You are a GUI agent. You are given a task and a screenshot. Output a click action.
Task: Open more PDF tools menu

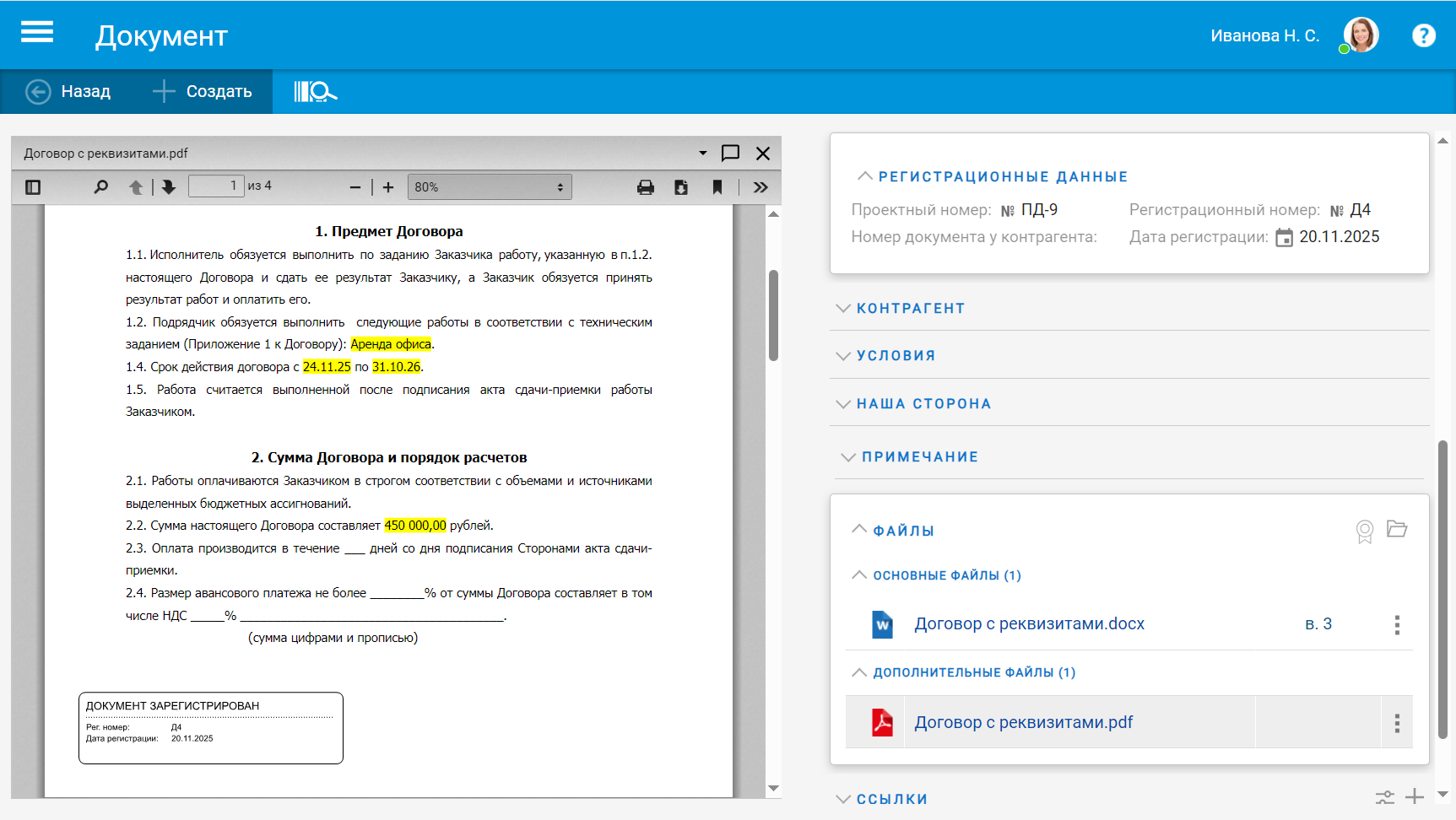[x=760, y=187]
